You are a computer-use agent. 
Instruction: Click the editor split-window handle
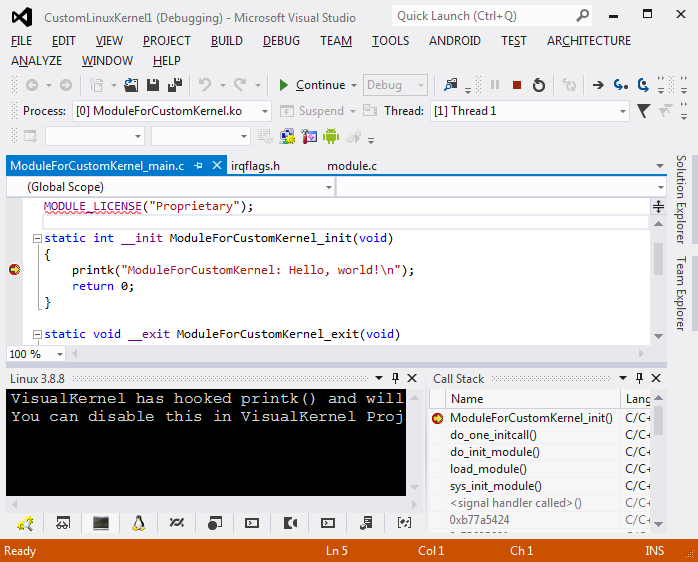659,206
